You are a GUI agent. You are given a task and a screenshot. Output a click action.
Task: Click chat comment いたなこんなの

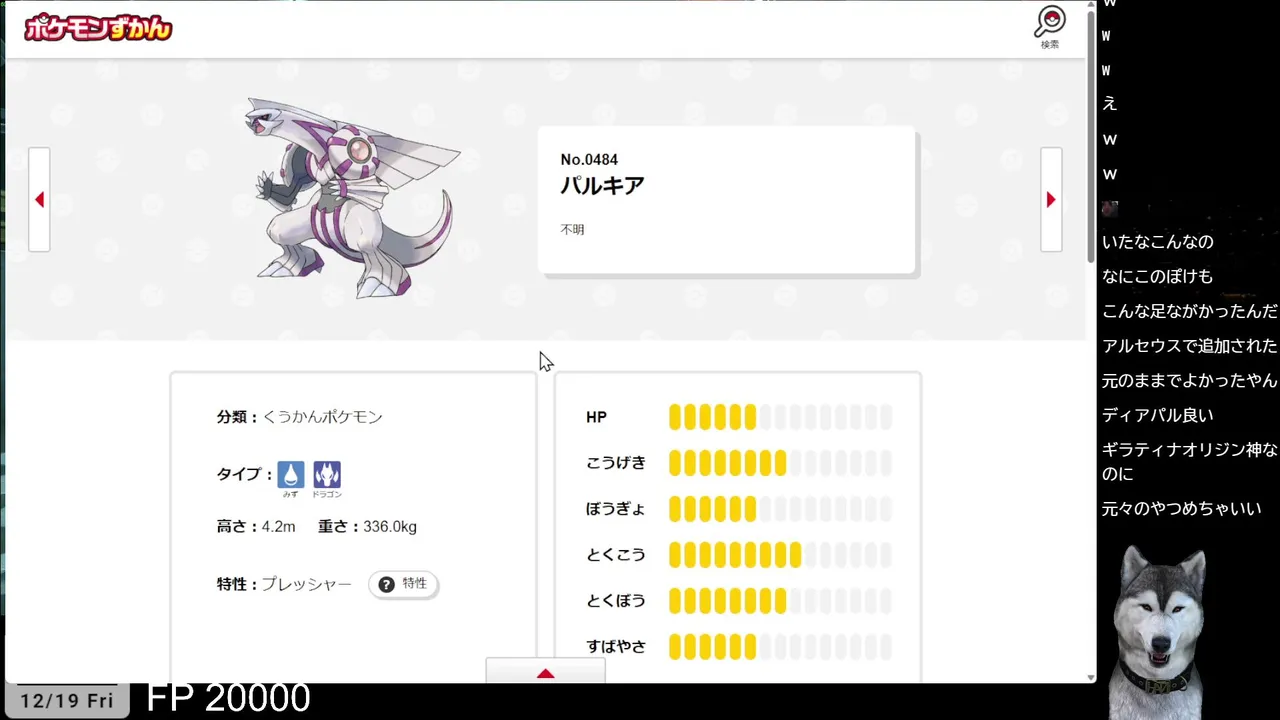(x=1157, y=242)
